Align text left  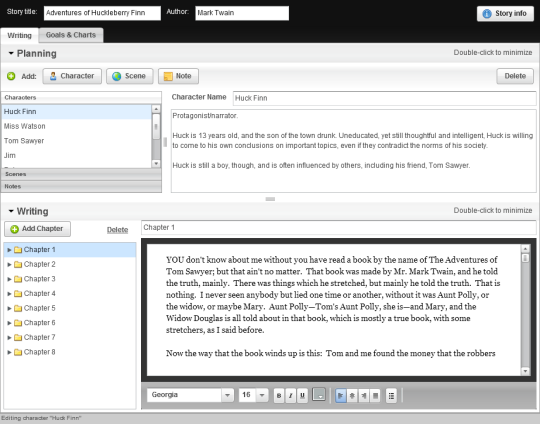tap(341, 396)
